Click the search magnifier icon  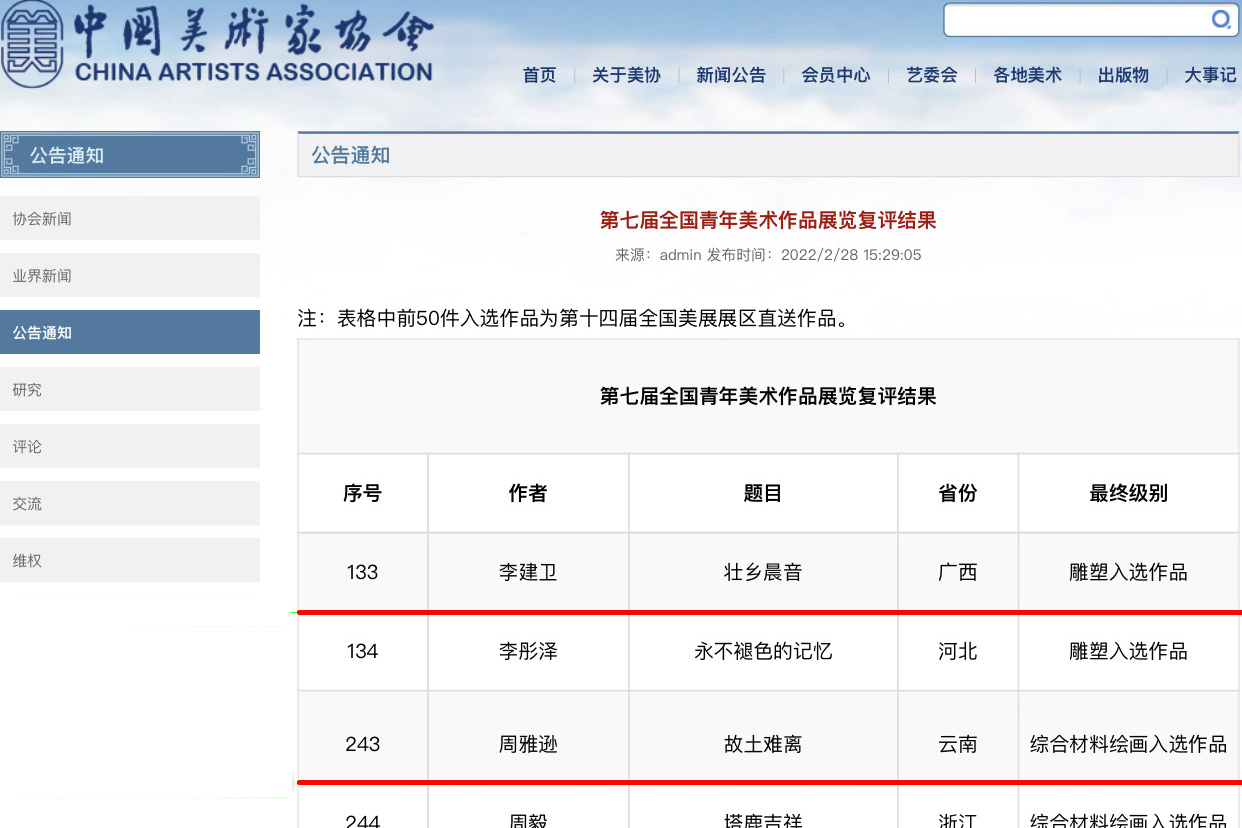tap(1220, 20)
